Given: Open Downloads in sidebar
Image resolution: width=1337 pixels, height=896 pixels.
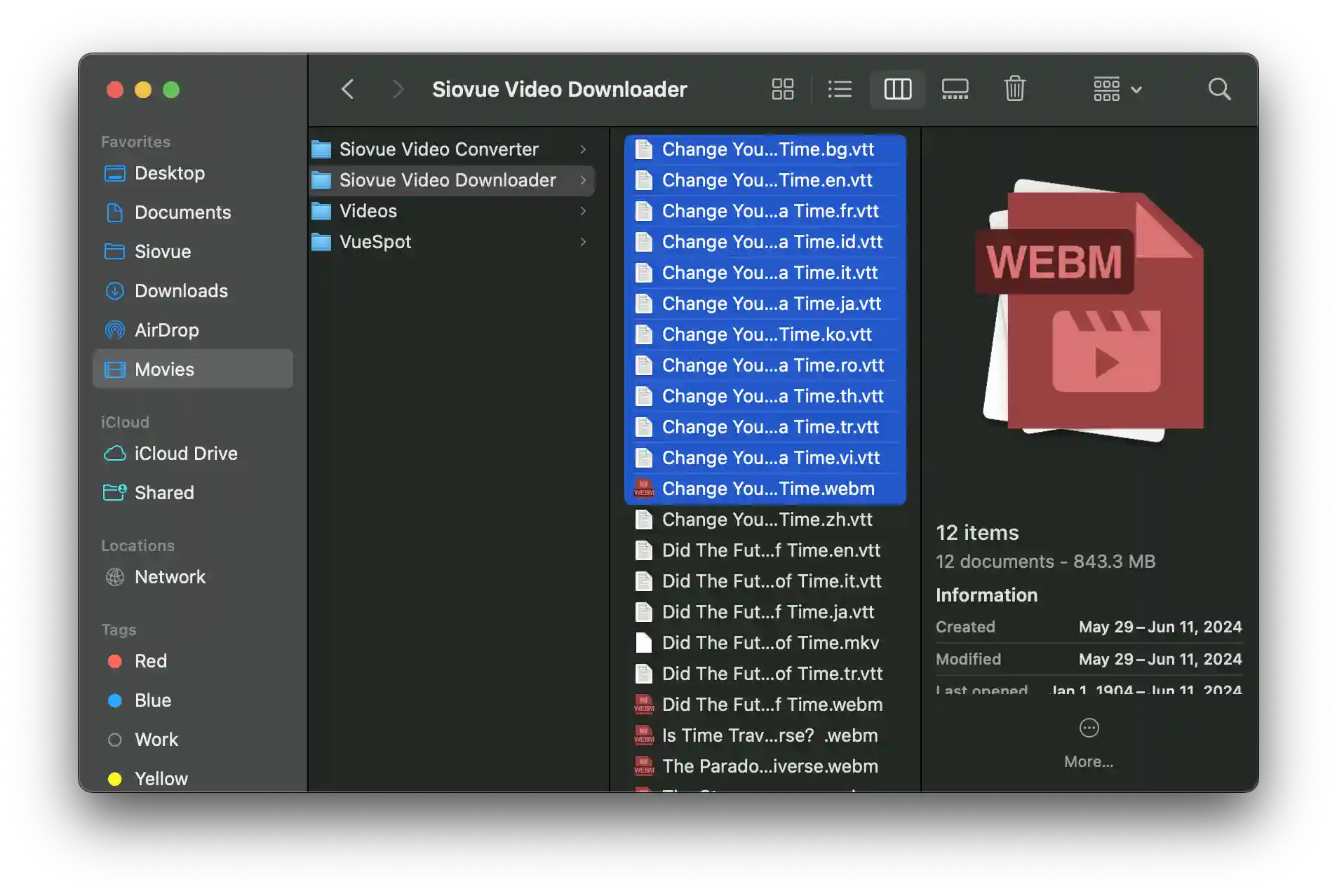Looking at the screenshot, I should 193,291.
